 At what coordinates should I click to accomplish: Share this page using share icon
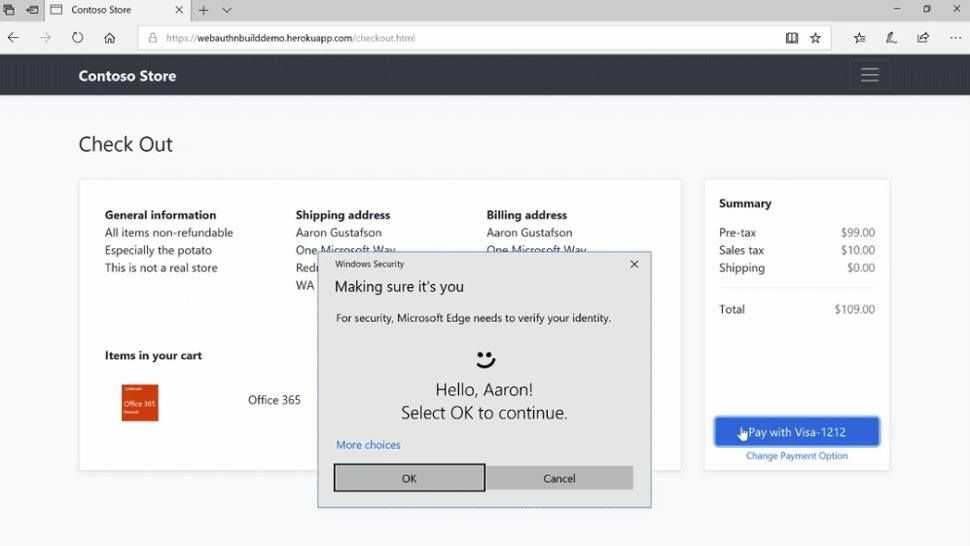[923, 38]
